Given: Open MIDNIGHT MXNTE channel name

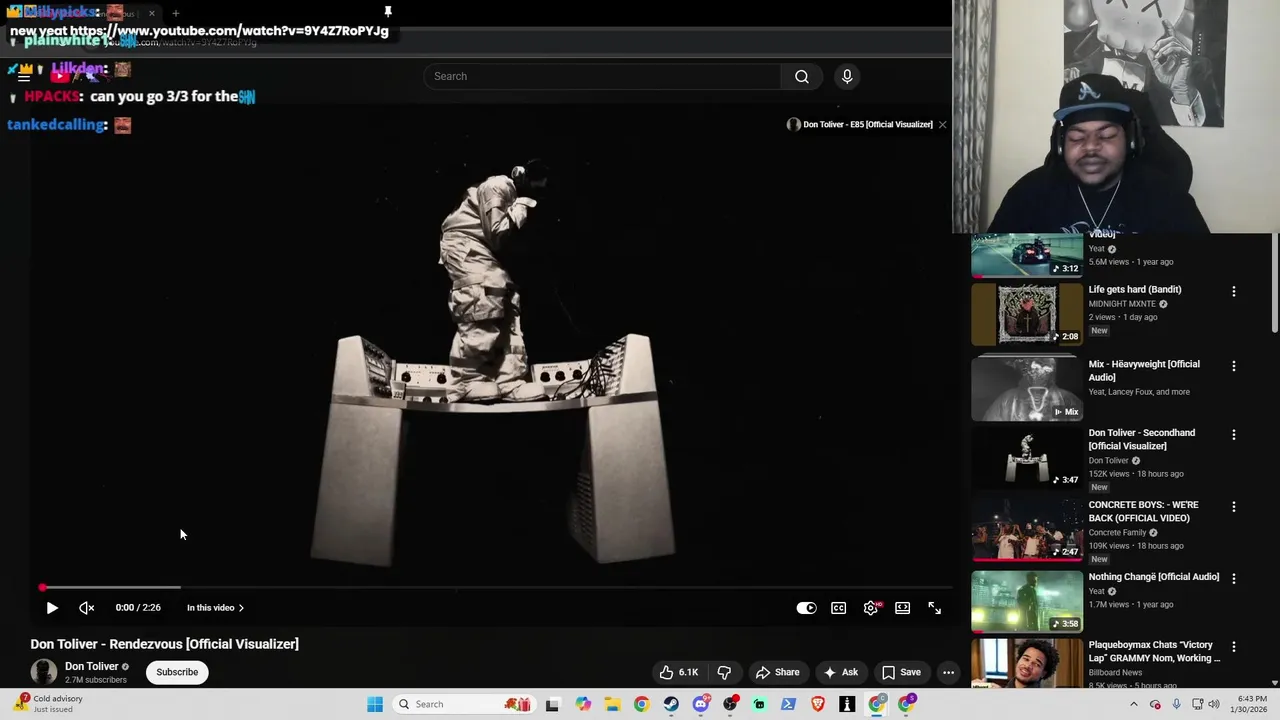Looking at the screenshot, I should pyautogui.click(x=1122, y=304).
